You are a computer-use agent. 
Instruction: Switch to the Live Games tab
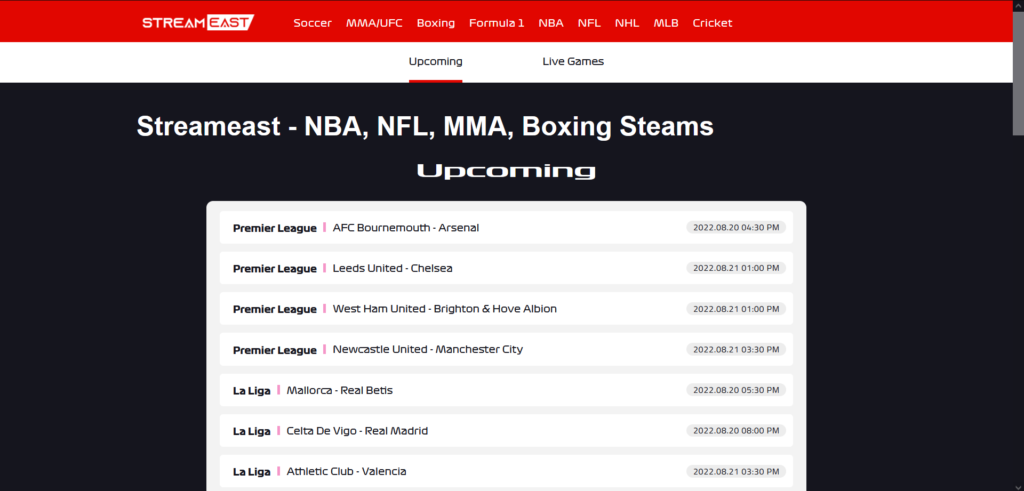[x=573, y=61]
